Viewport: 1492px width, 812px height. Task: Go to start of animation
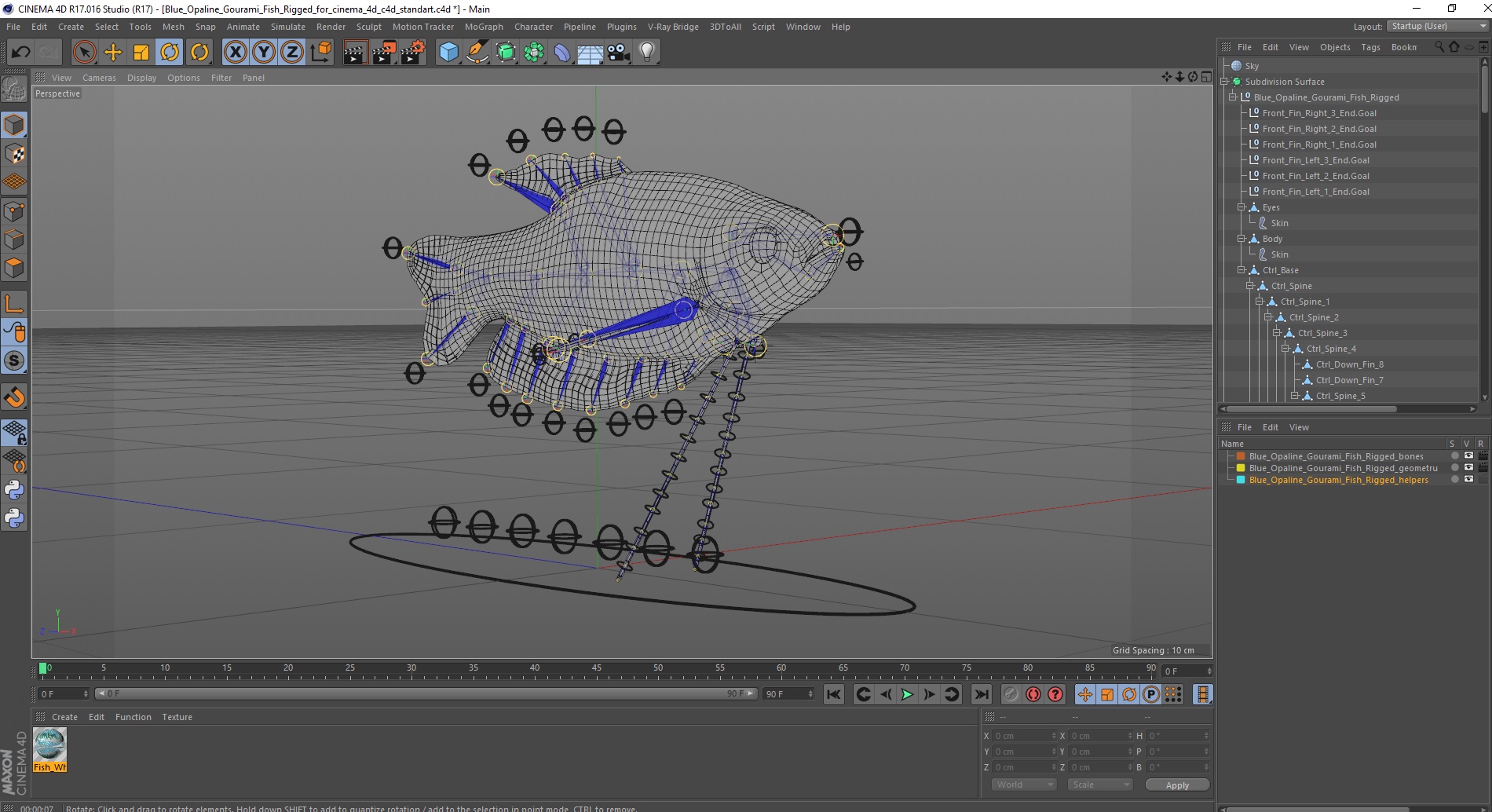coord(834,694)
